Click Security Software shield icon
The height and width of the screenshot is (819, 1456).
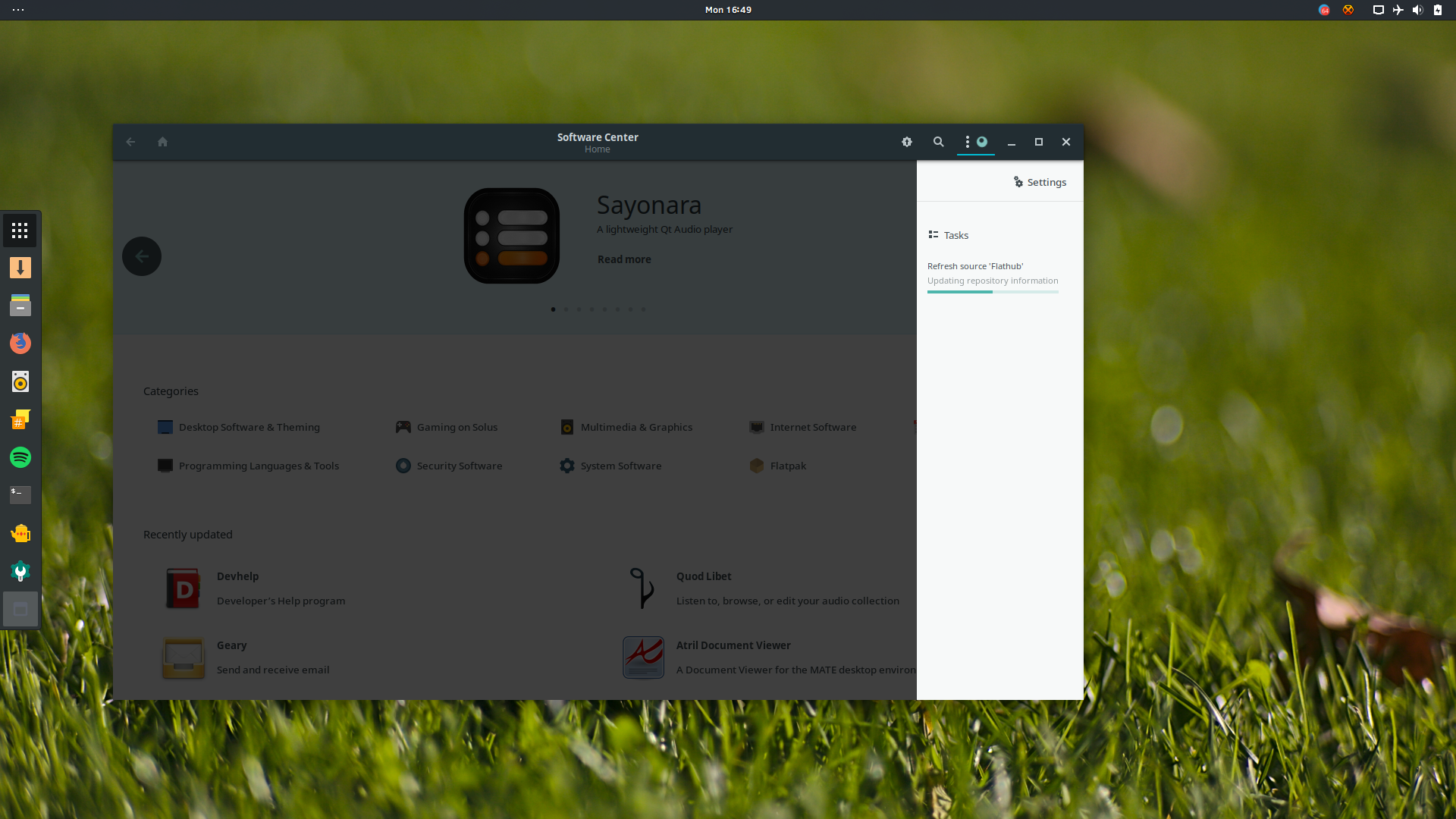[x=403, y=466]
